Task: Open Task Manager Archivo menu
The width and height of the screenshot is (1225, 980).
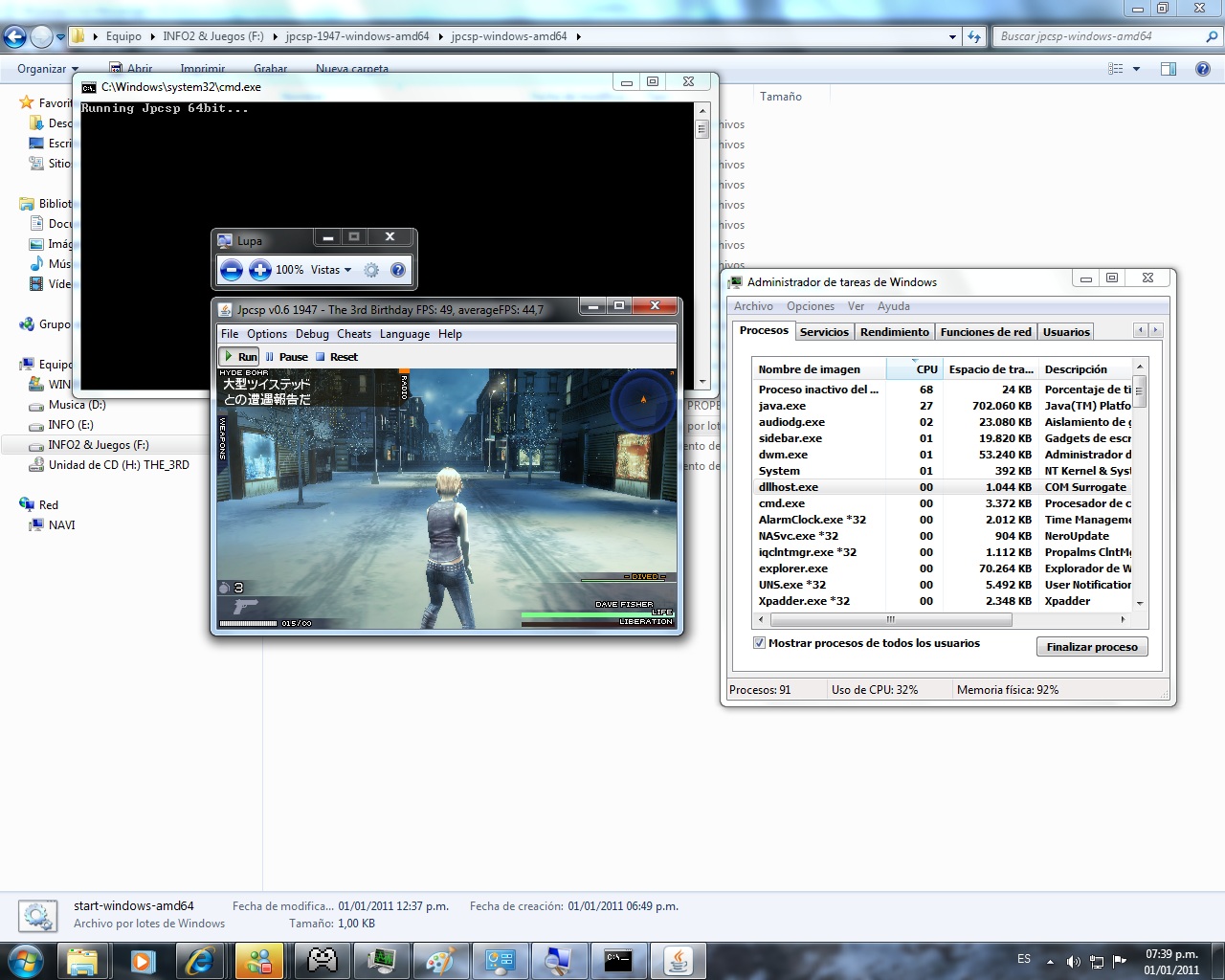Action: [753, 306]
